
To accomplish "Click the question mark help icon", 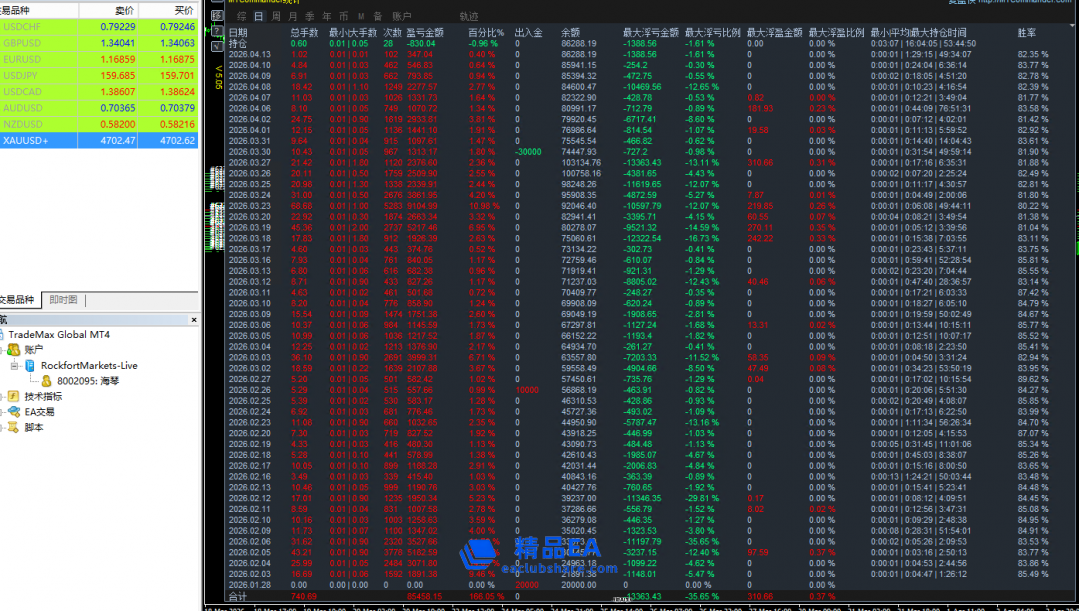I will coord(217,31).
